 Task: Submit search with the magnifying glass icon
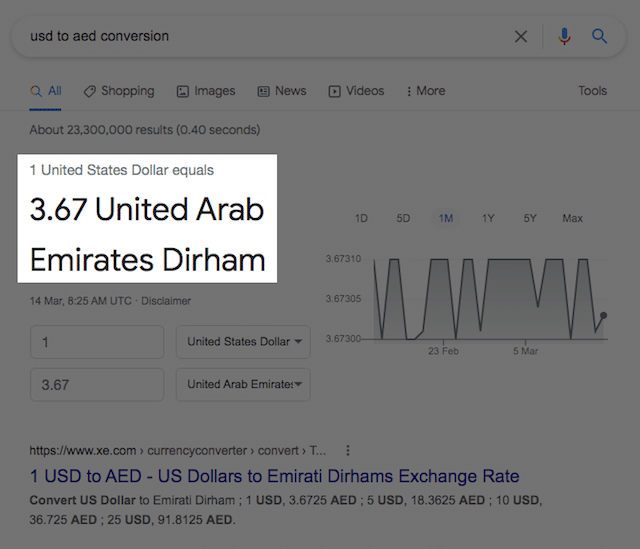[599, 36]
